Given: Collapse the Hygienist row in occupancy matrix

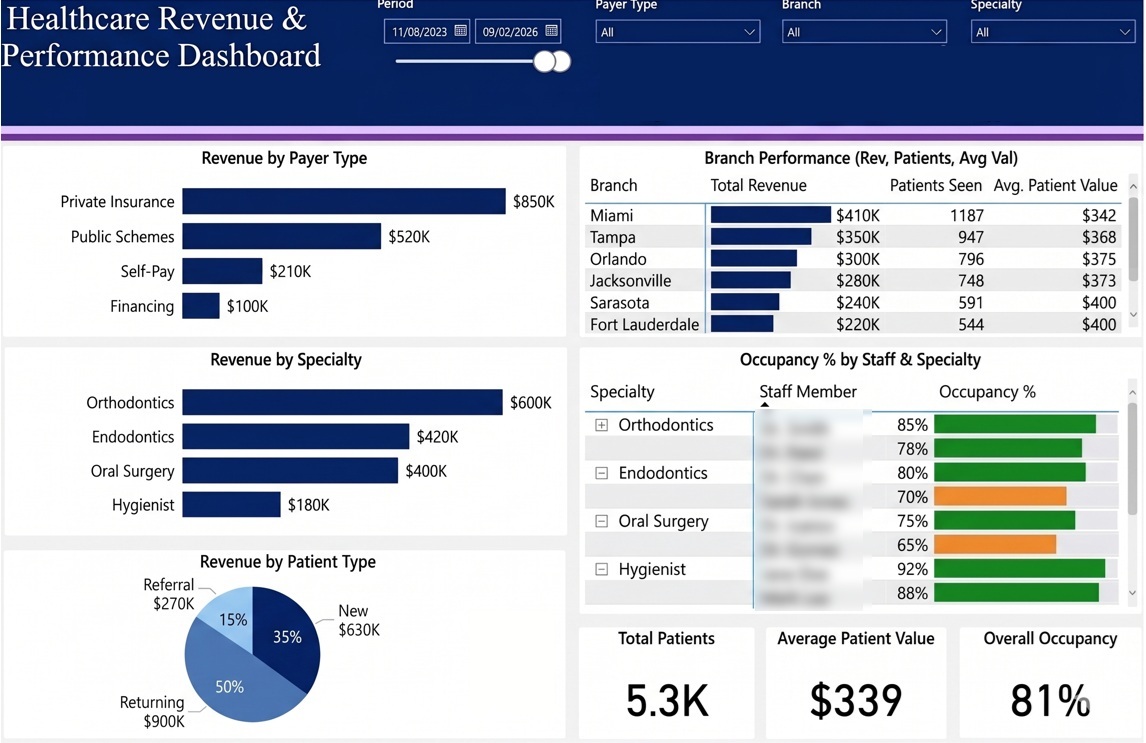Looking at the screenshot, I should click(602, 570).
